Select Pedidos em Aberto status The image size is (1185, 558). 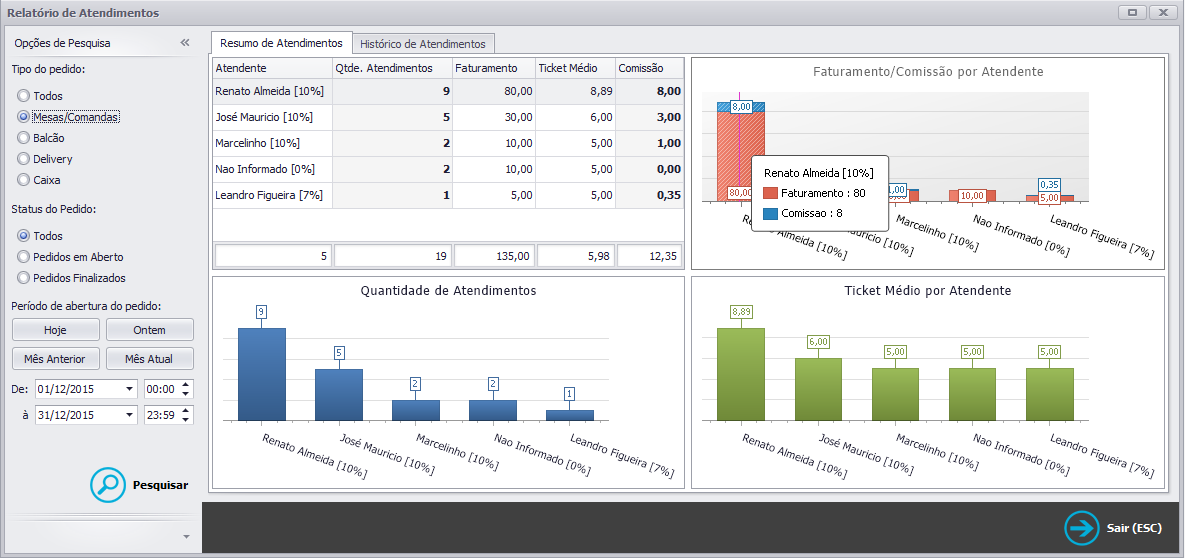(x=23, y=257)
